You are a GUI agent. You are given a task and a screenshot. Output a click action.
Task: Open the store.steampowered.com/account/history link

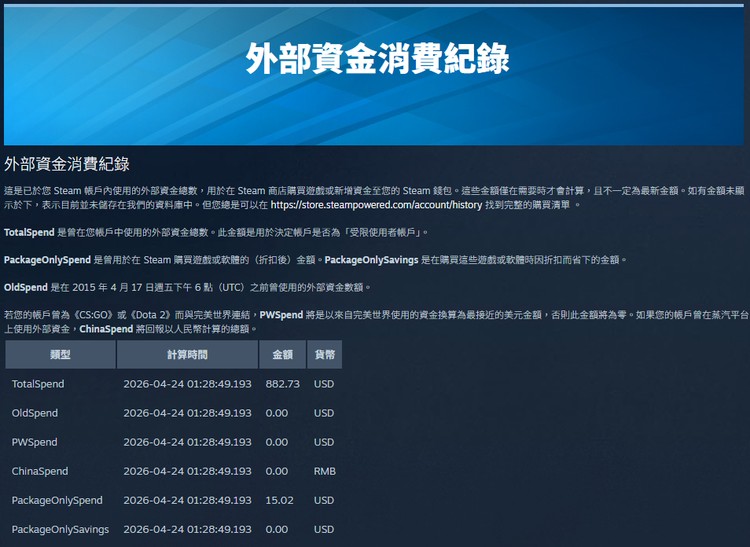tap(376, 205)
